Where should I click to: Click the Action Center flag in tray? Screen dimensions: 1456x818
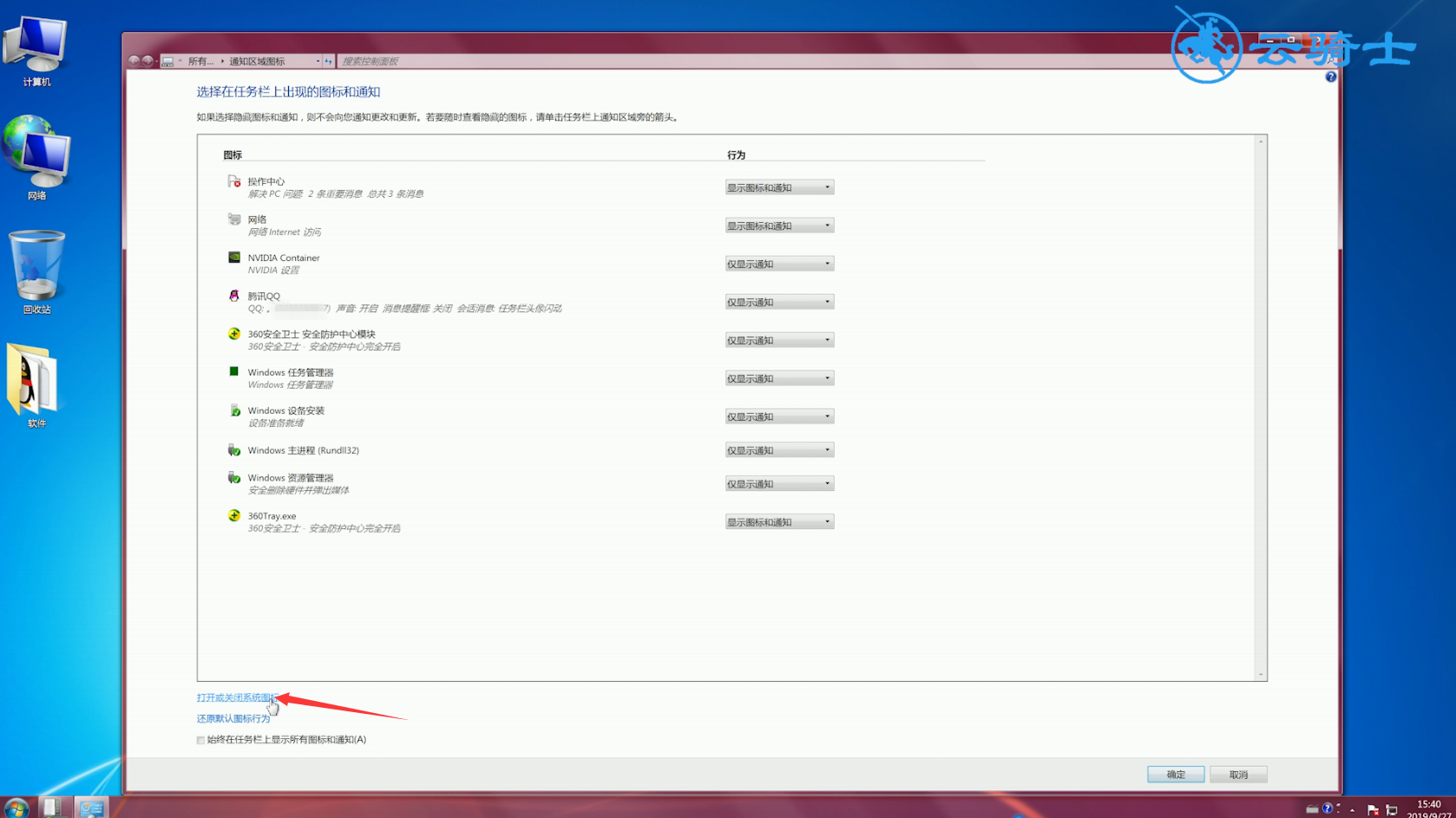(x=1373, y=809)
